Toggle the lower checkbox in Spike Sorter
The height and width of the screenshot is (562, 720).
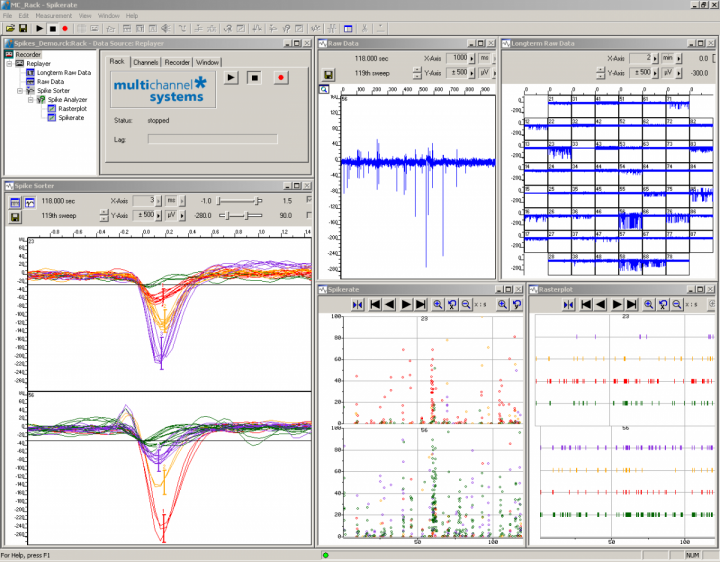click(309, 215)
